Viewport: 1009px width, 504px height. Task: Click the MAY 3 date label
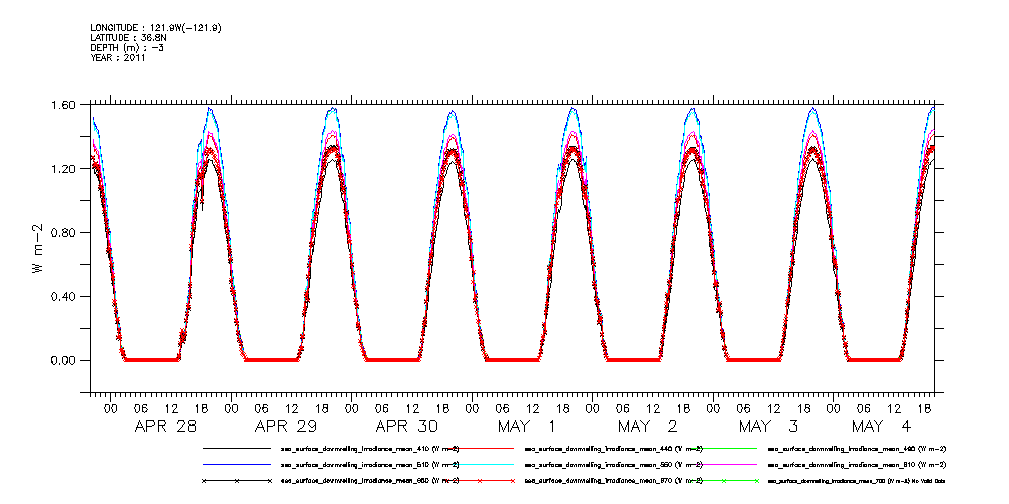[x=769, y=426]
